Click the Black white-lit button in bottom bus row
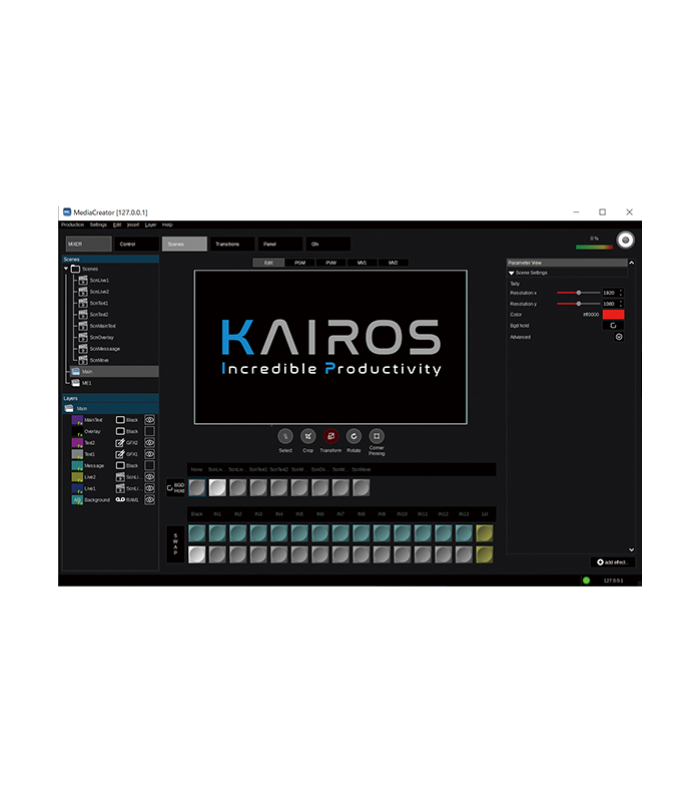This screenshot has height=800, width=700. 197,554
